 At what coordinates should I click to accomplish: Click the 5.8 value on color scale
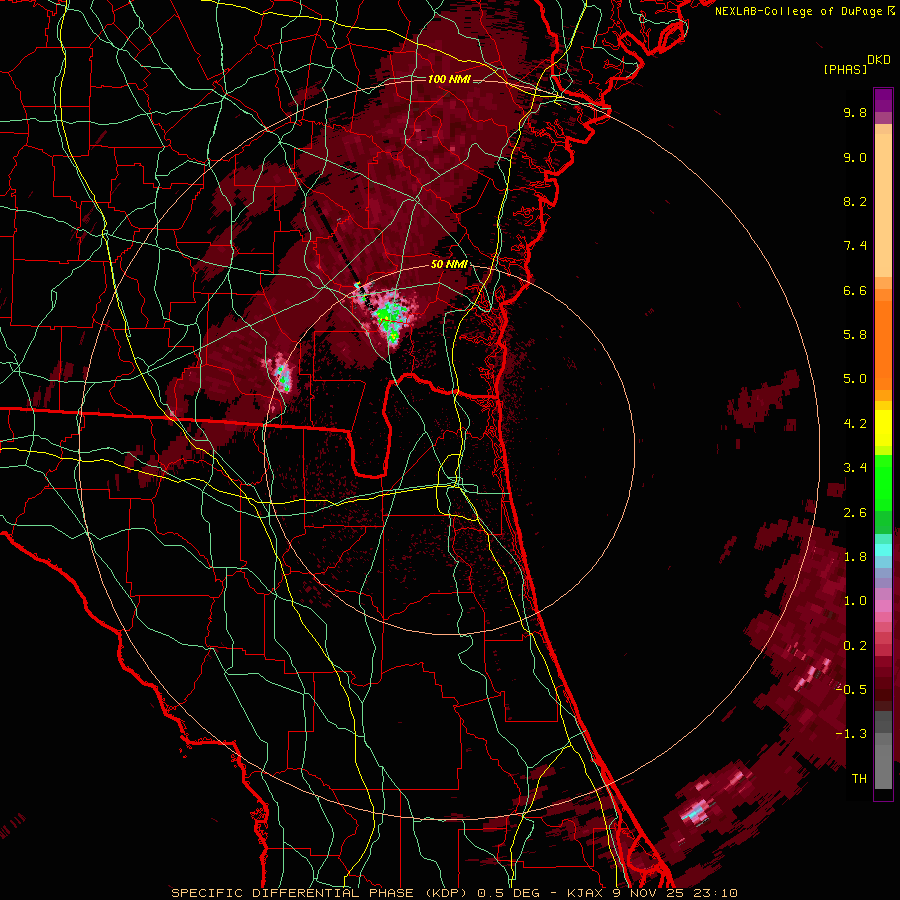855,335
